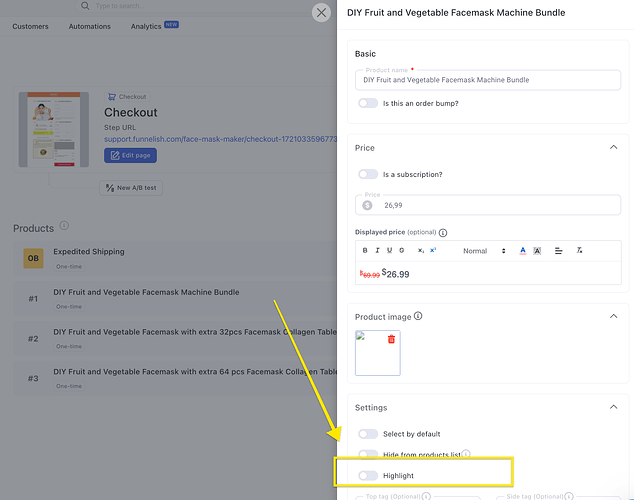Collapse the Price section
Screen dimensions: 634x500
613,148
